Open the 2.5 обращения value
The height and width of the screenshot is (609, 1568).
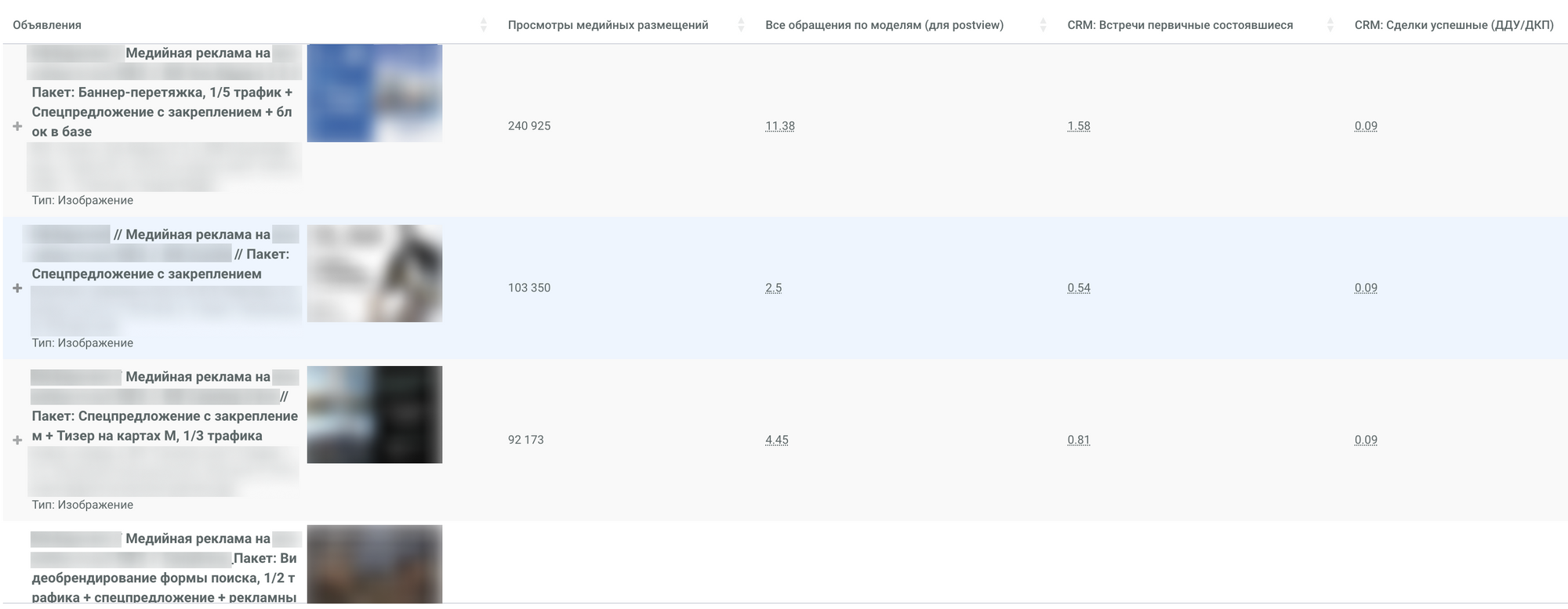773,288
